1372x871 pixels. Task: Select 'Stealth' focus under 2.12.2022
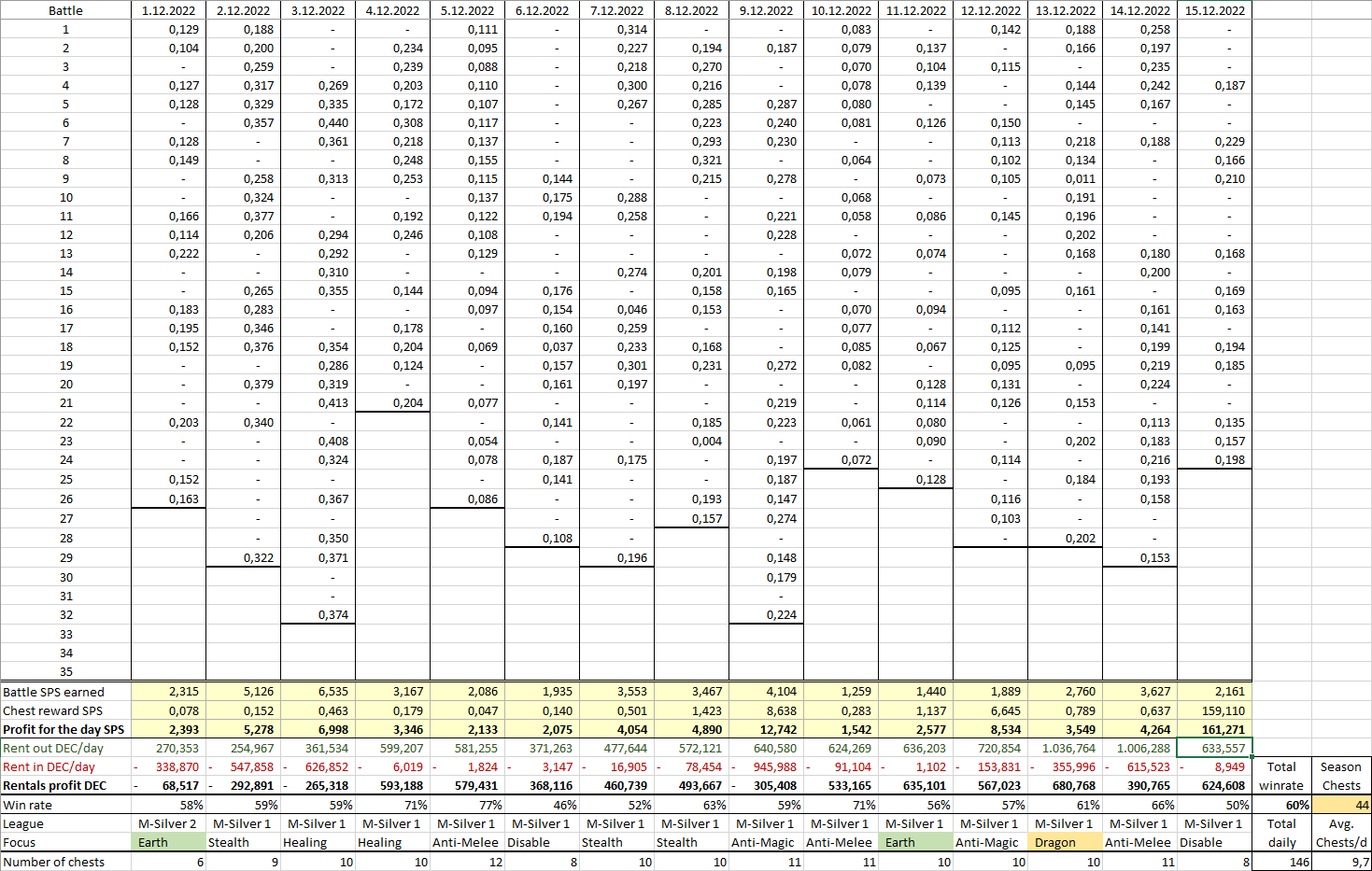pos(243,842)
